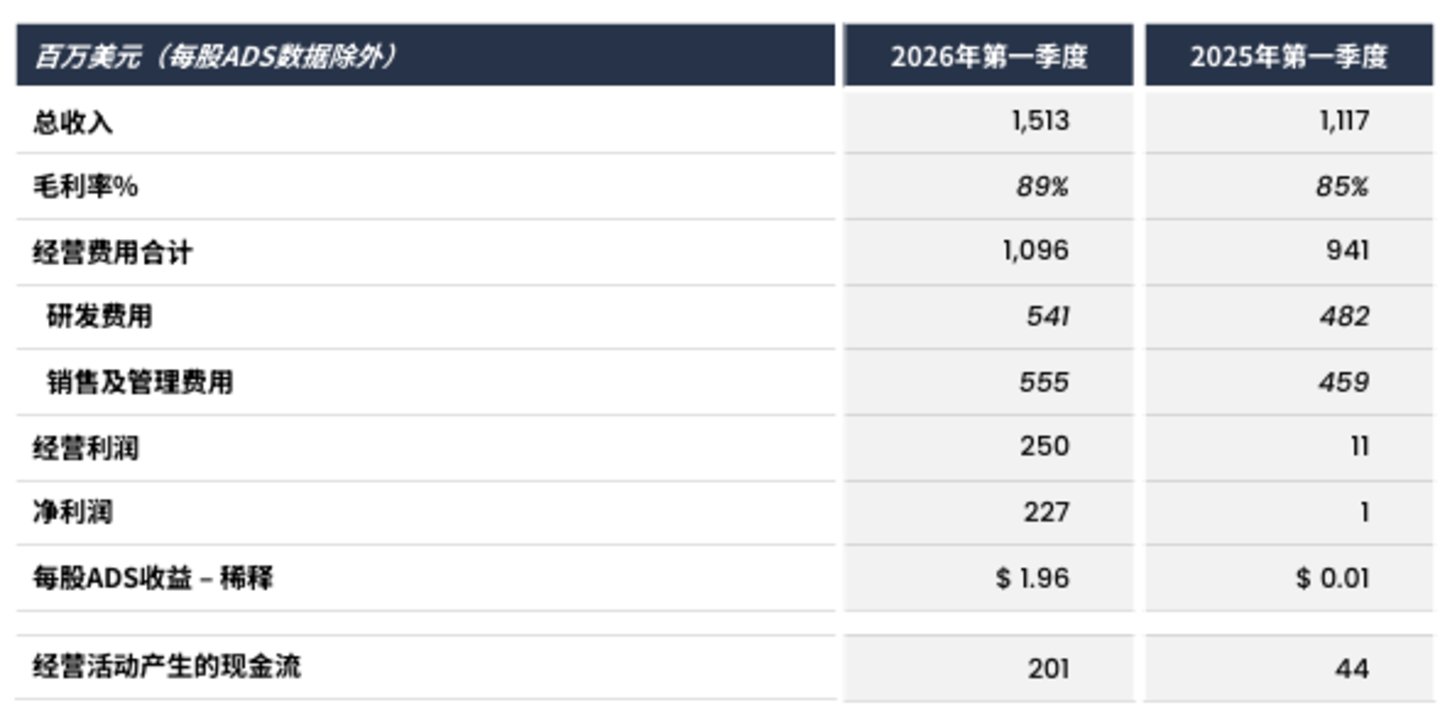
Task: Click the 482 R&D expense value
Action: pyautogui.click(x=1345, y=317)
